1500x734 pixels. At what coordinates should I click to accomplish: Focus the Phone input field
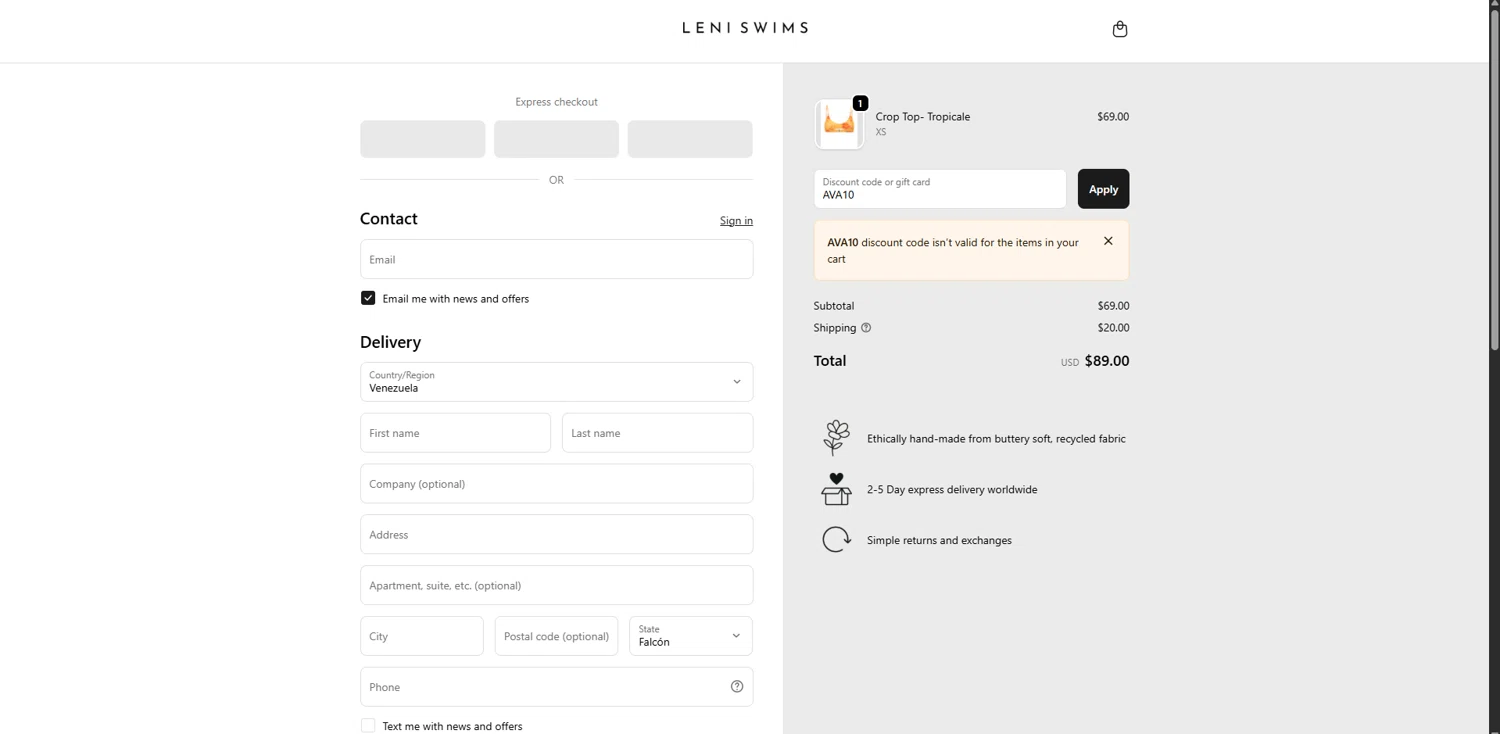(x=556, y=687)
